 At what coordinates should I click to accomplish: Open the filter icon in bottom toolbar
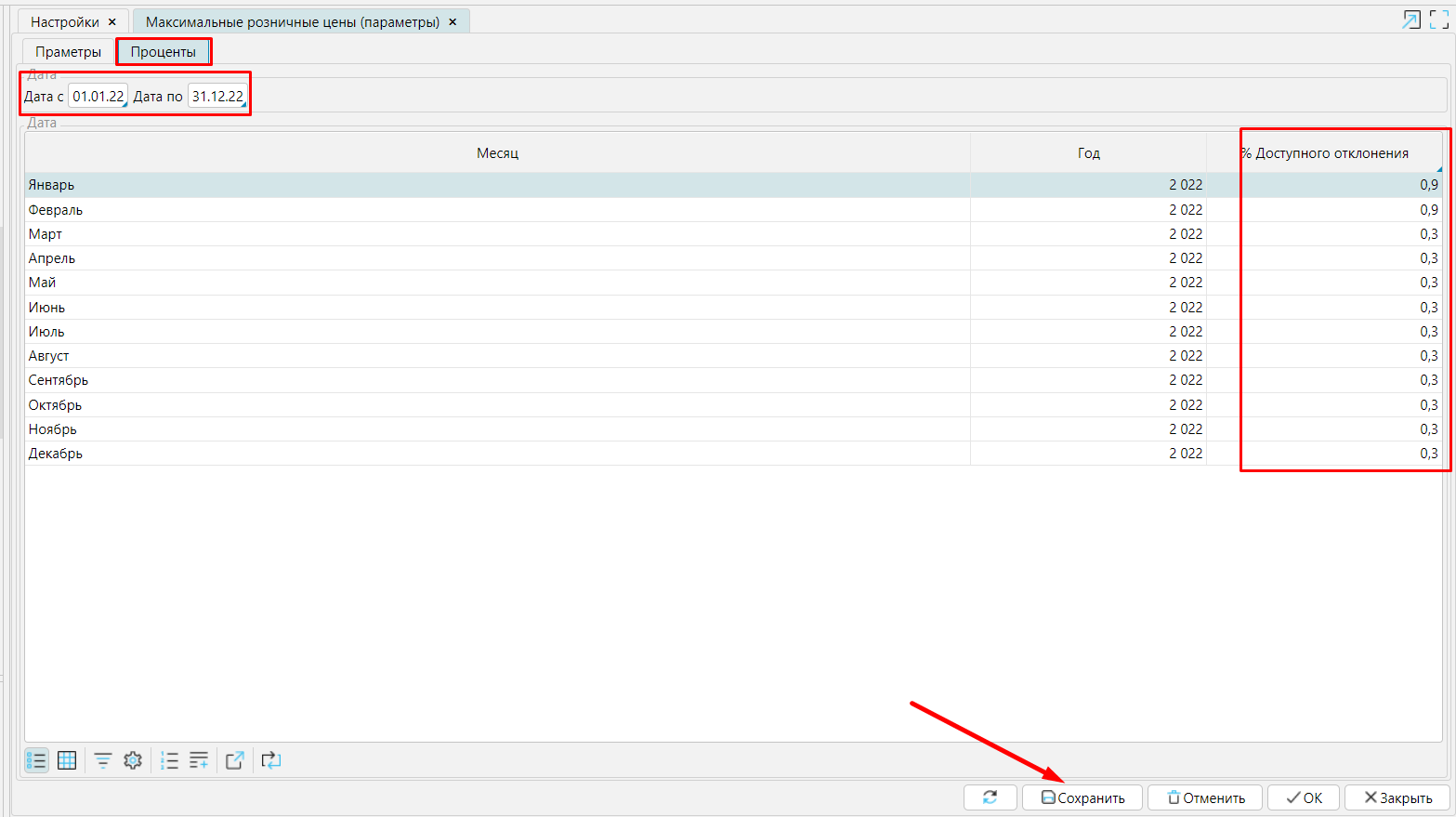tap(103, 760)
